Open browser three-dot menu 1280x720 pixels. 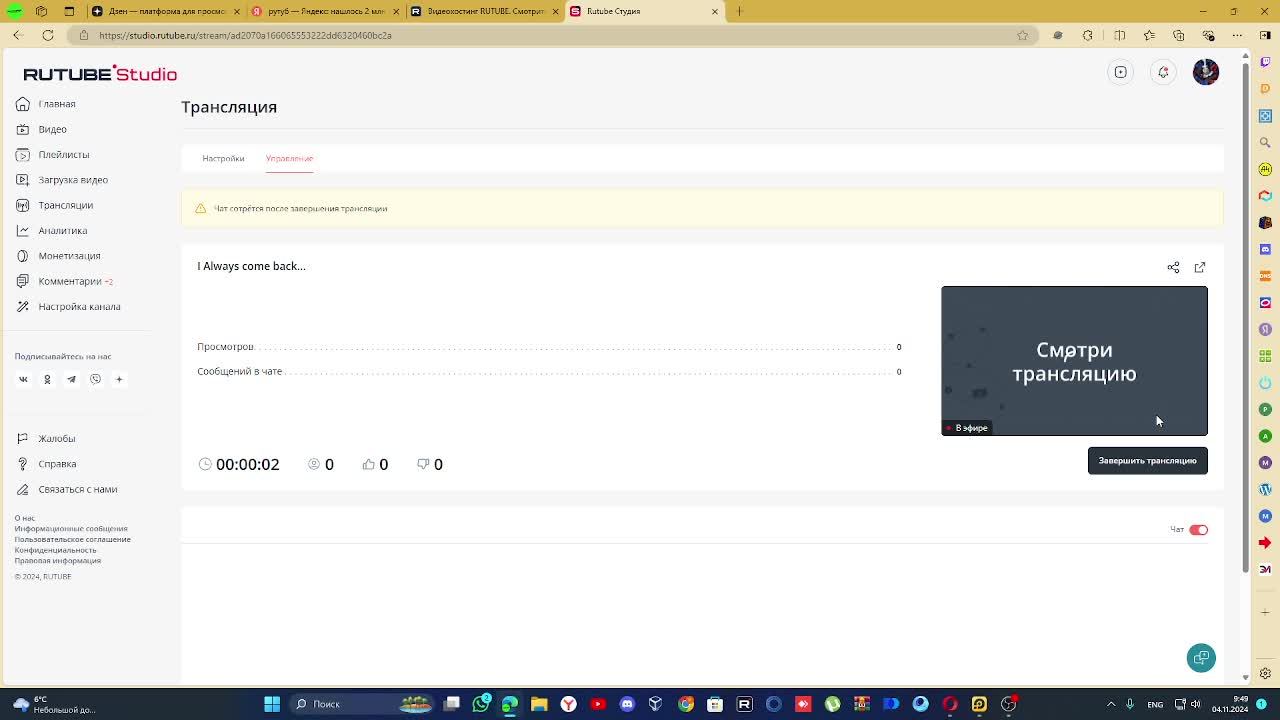[x=1238, y=35]
